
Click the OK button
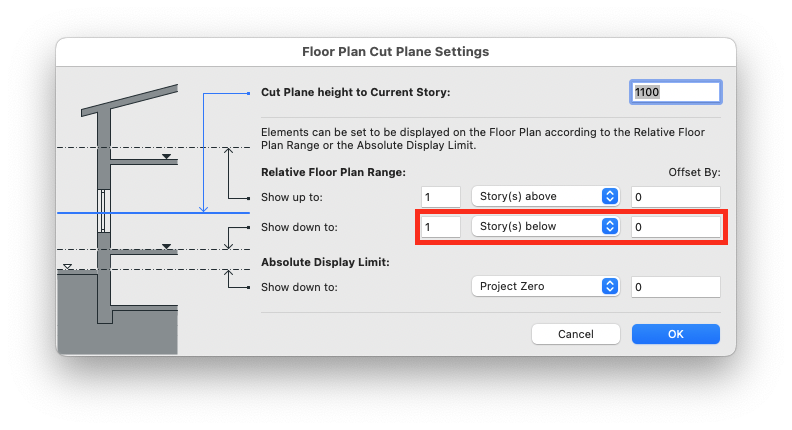click(x=675, y=334)
